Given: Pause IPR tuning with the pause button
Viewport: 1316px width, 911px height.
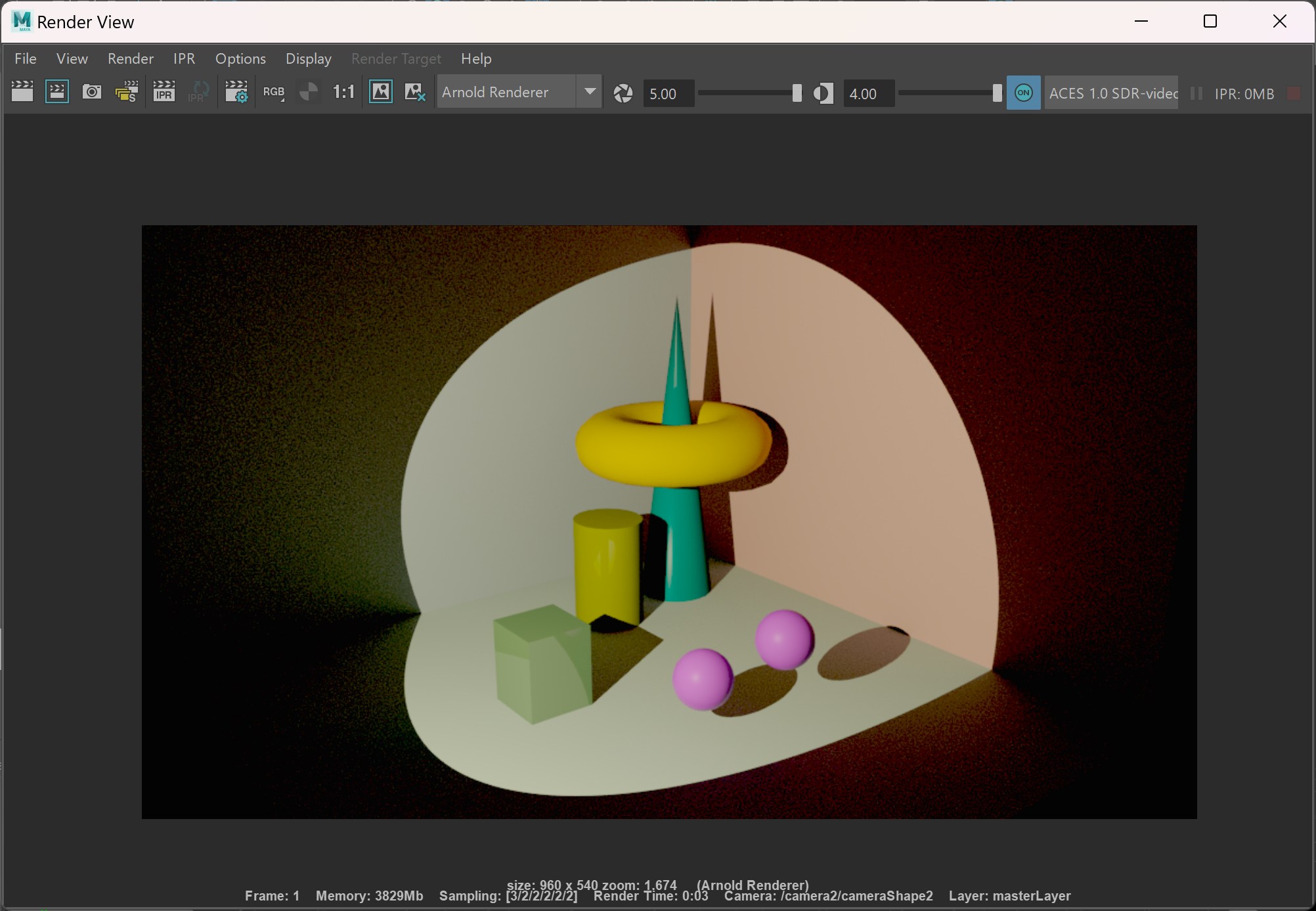Looking at the screenshot, I should 1196,93.
